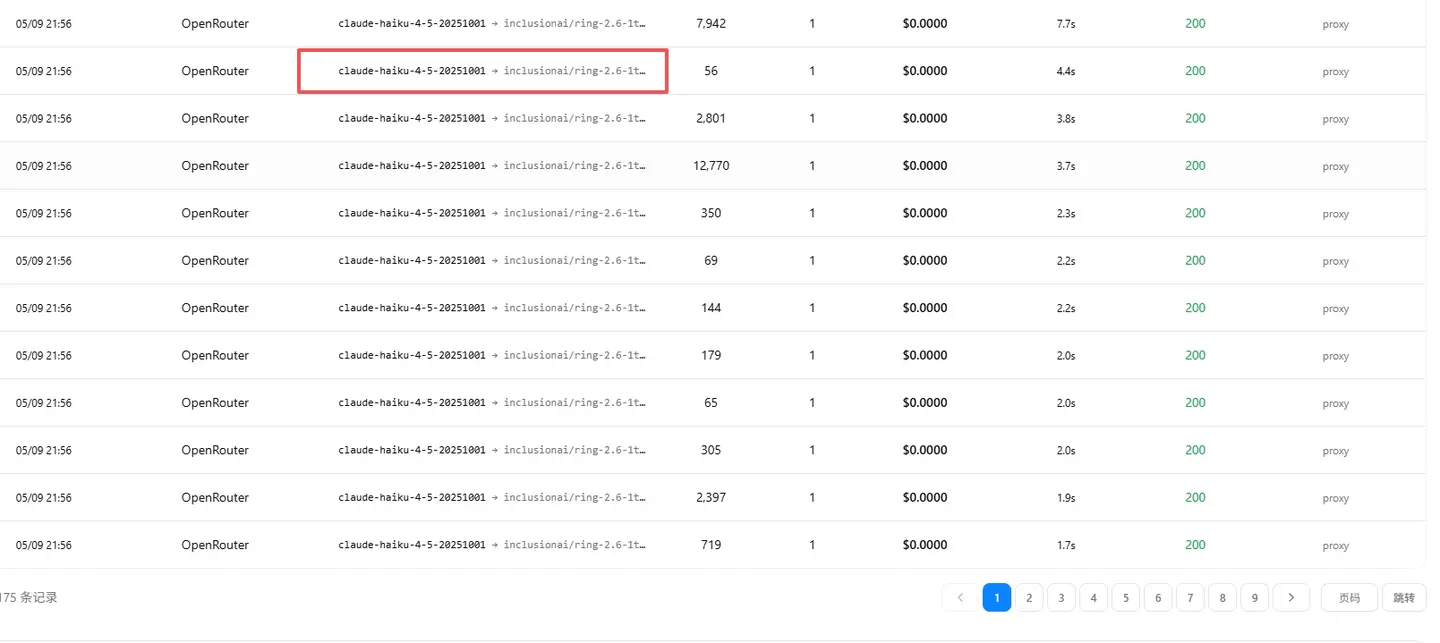Click the 2.3s duration value
Viewport: 1440px width, 643px height.
(x=1066, y=214)
